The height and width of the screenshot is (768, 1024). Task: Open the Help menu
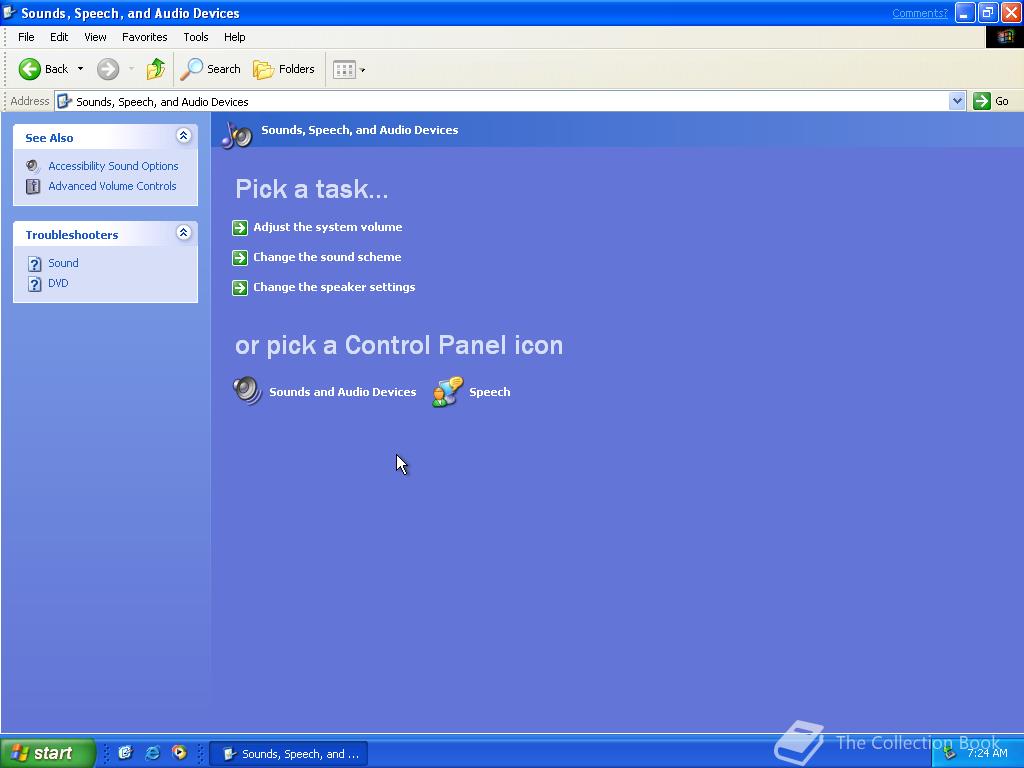(x=234, y=37)
